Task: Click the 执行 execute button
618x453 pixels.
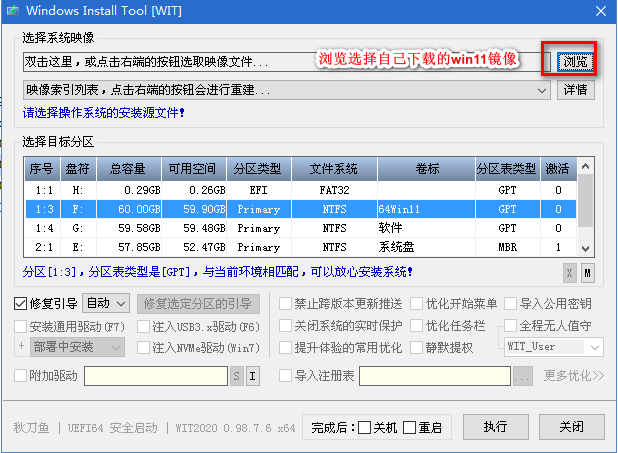Action: pyautogui.click(x=496, y=427)
